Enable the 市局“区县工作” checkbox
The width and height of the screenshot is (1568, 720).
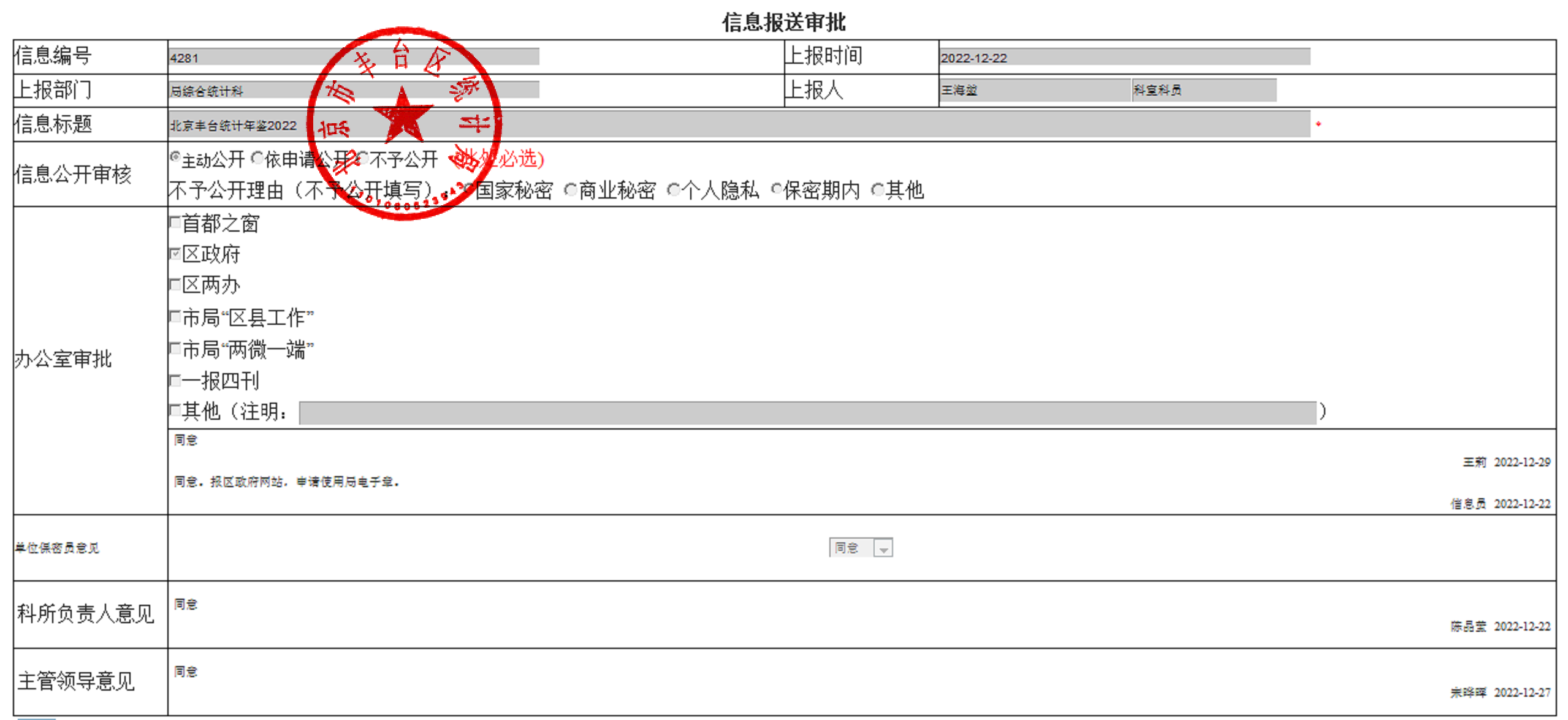coord(175,316)
